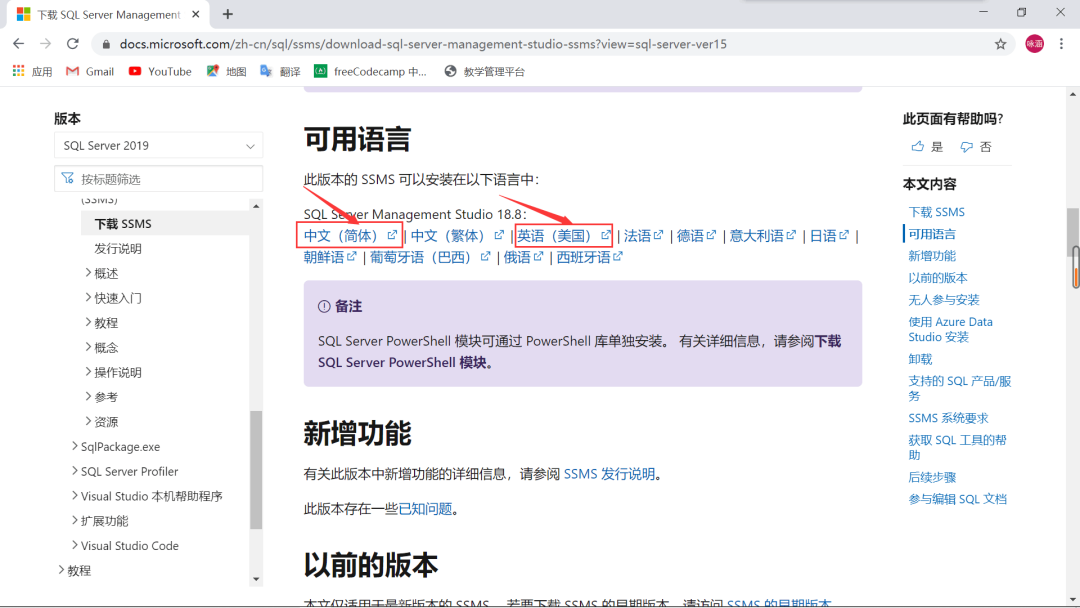1080x608 pixels.
Task: Expand the Visual Studio Code node
Action: click(x=74, y=545)
